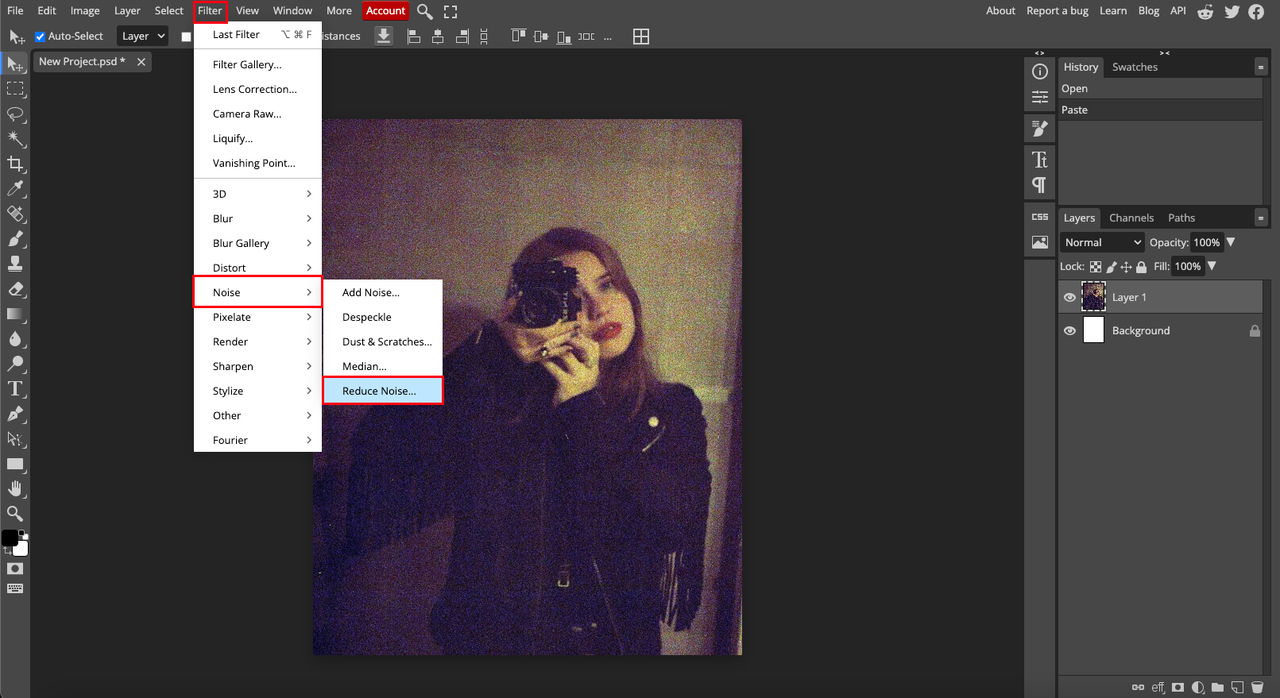Select the Eraser tool
The height and width of the screenshot is (698, 1280).
[15, 289]
